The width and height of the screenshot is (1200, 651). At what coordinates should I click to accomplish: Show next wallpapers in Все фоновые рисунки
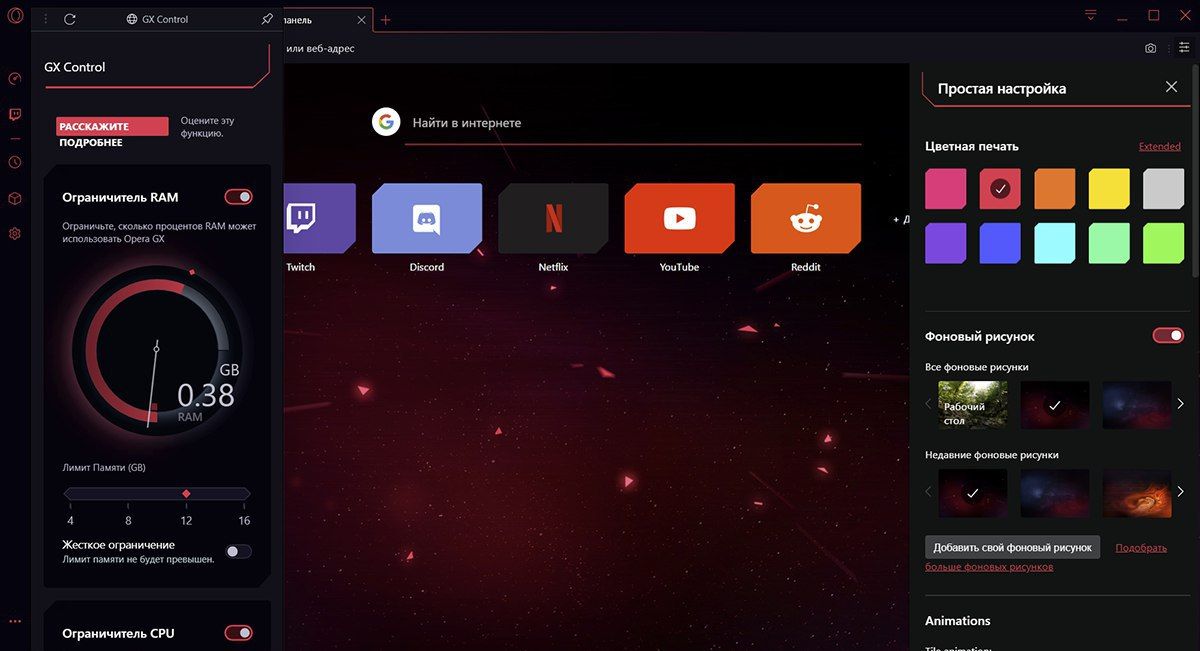pyautogui.click(x=1180, y=404)
